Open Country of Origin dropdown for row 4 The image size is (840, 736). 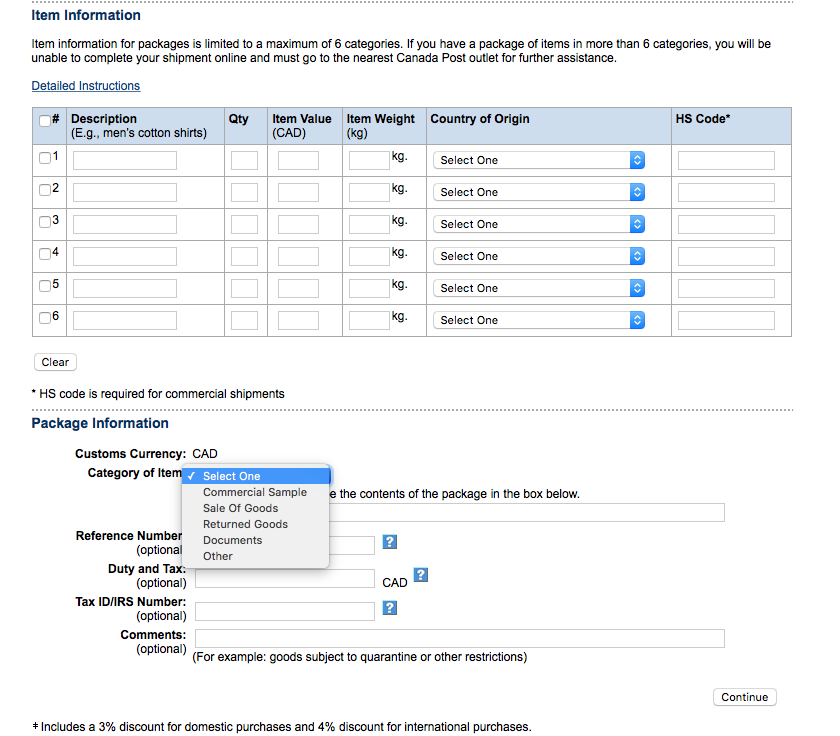tap(538, 256)
